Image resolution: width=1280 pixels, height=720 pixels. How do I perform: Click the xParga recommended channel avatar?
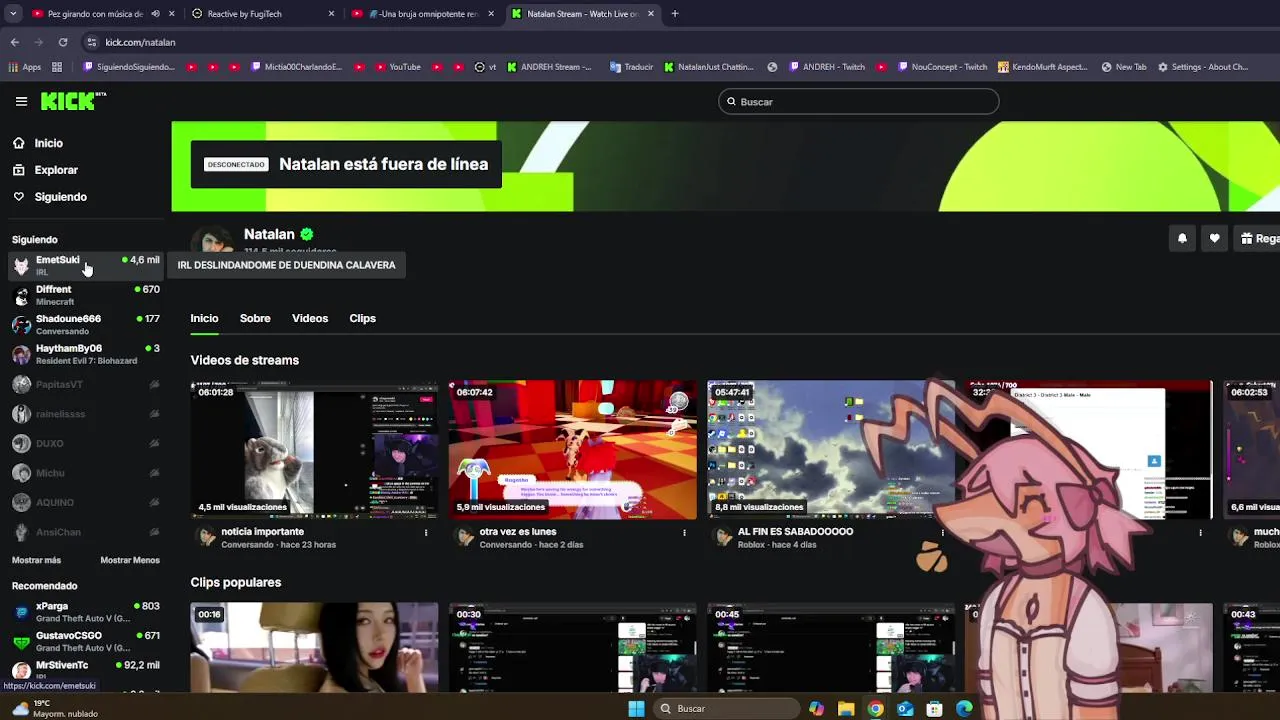(21, 612)
